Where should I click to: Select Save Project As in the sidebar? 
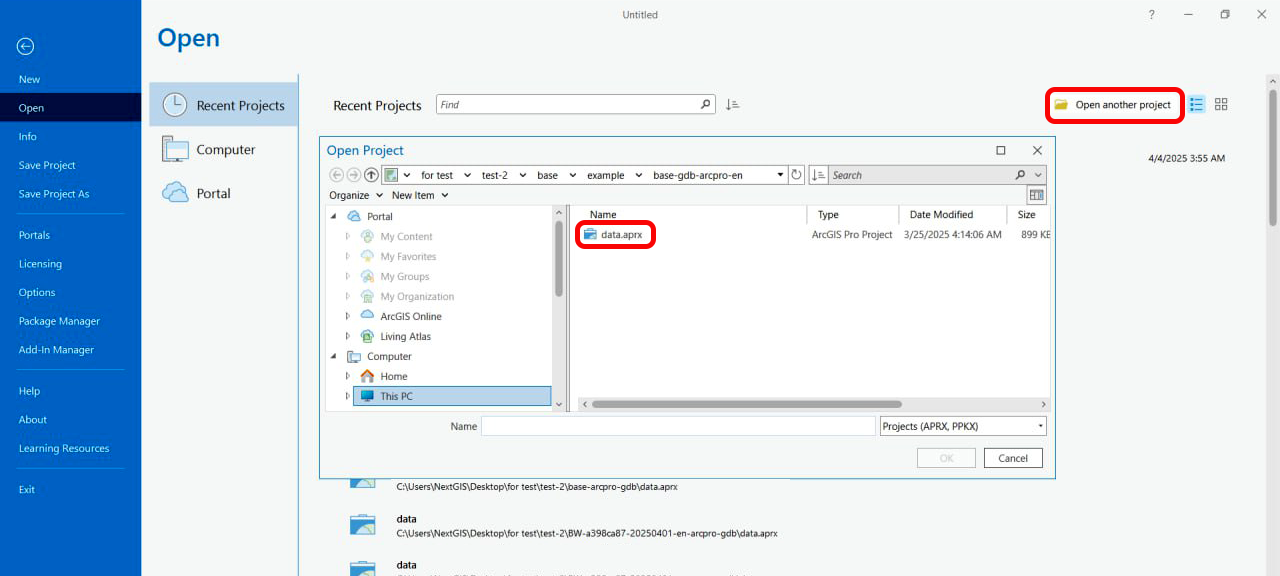(54, 194)
